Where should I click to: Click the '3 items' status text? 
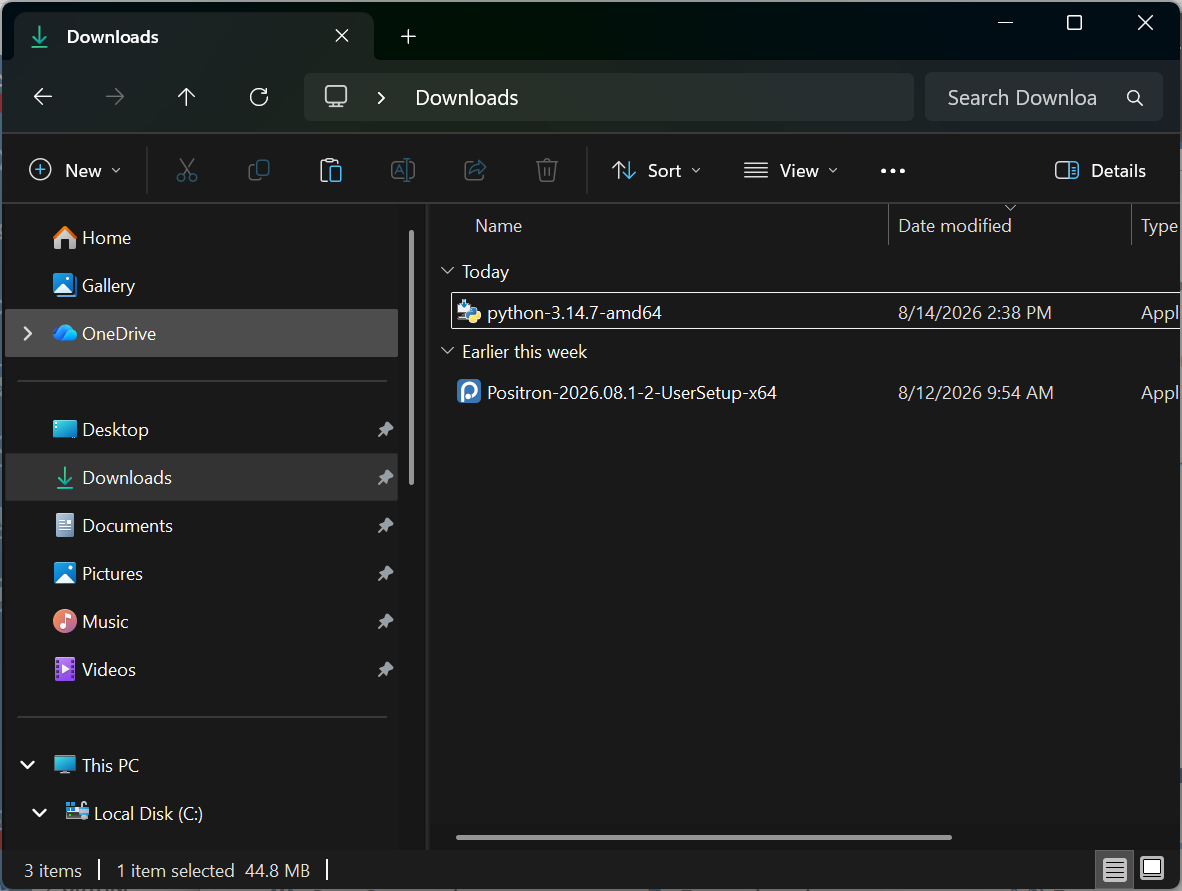pyautogui.click(x=53, y=871)
